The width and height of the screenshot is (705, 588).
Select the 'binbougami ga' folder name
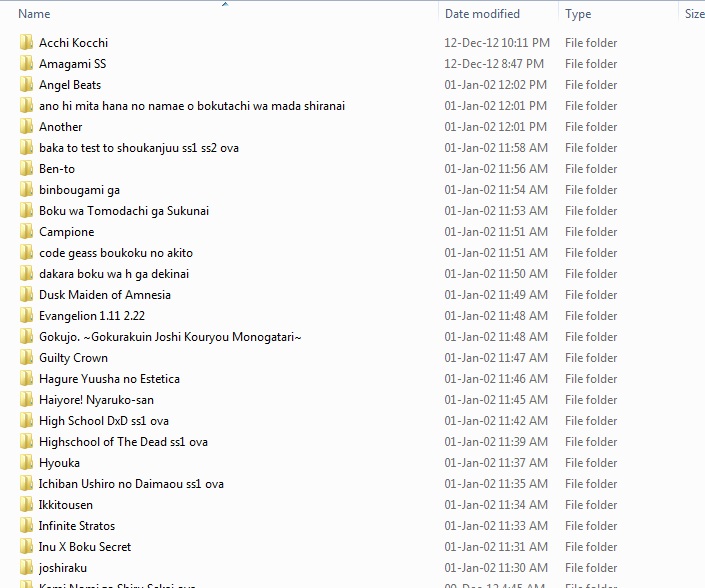tap(80, 190)
